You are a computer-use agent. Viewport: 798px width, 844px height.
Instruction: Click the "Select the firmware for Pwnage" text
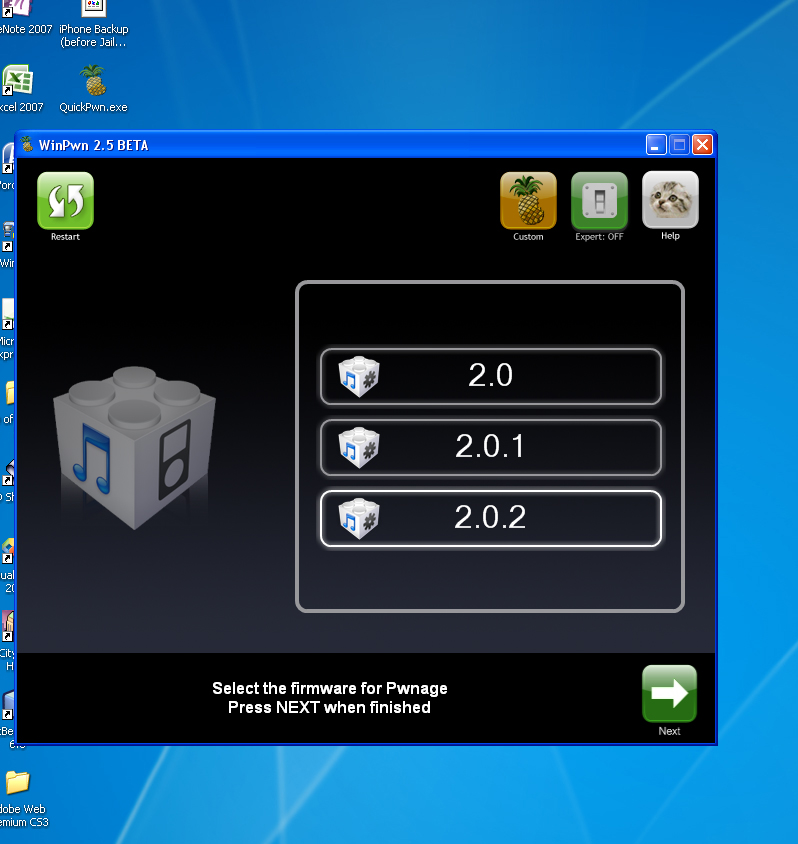pos(330,688)
